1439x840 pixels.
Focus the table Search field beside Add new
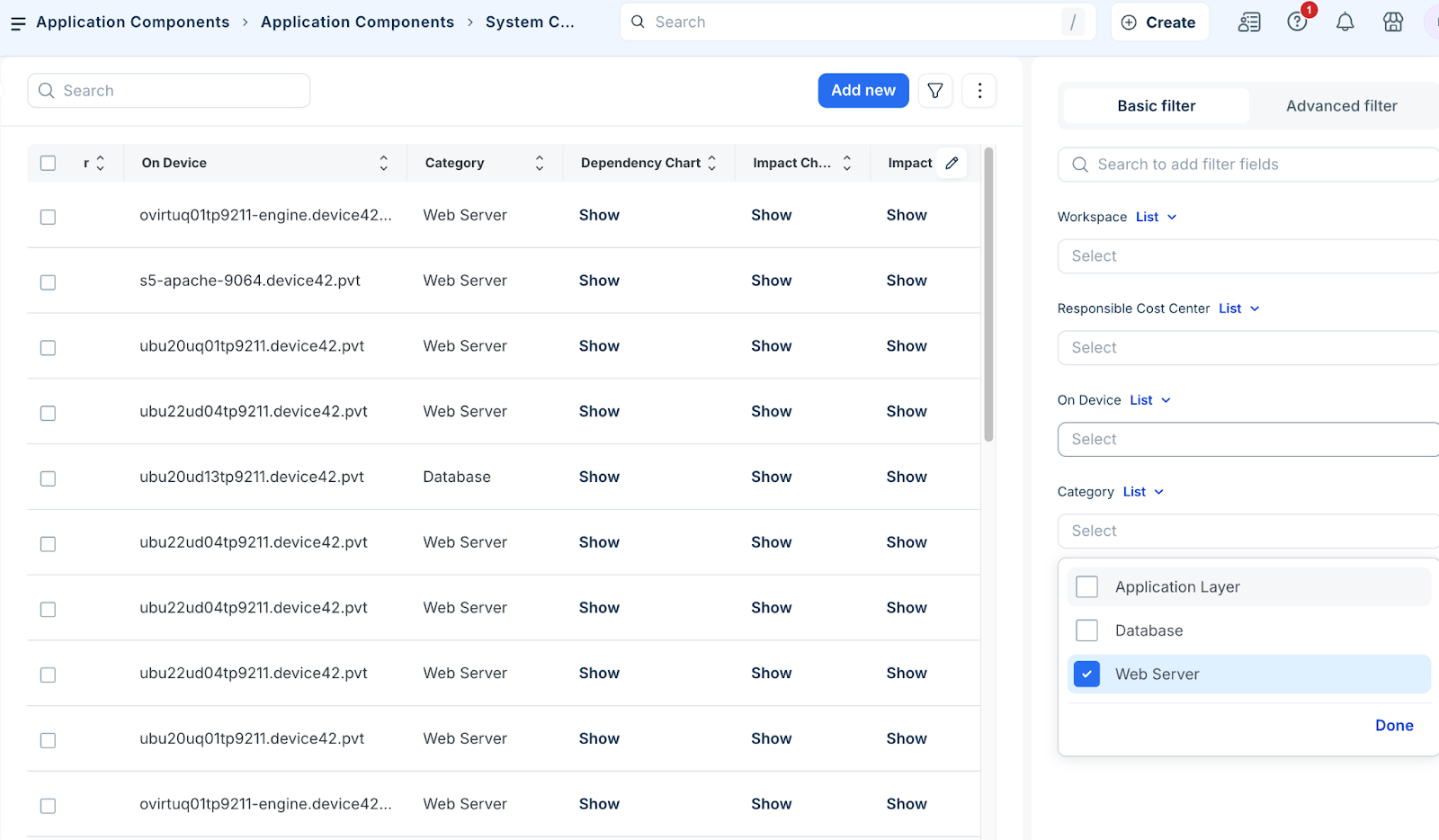[169, 91]
